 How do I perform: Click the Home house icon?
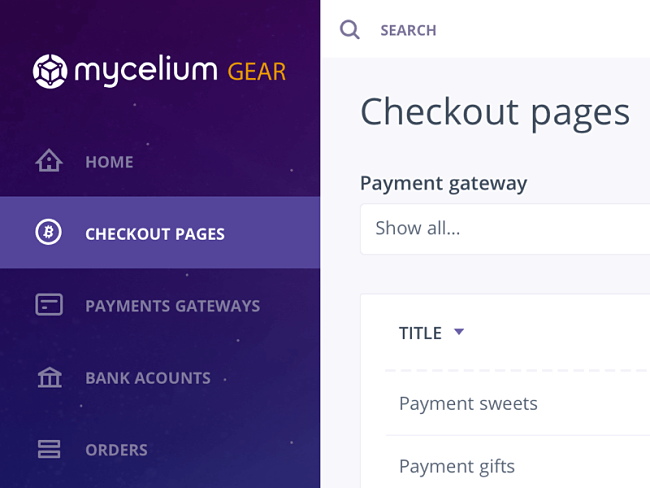point(49,160)
